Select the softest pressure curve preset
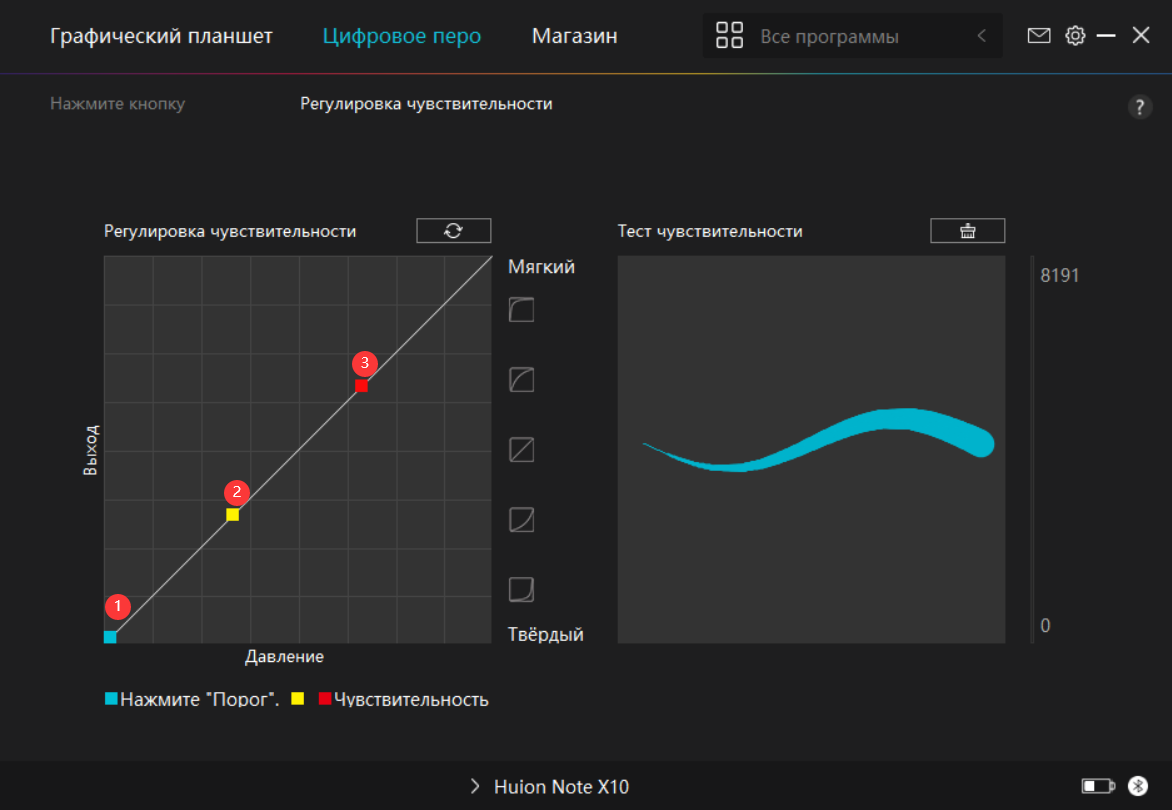 coord(521,310)
